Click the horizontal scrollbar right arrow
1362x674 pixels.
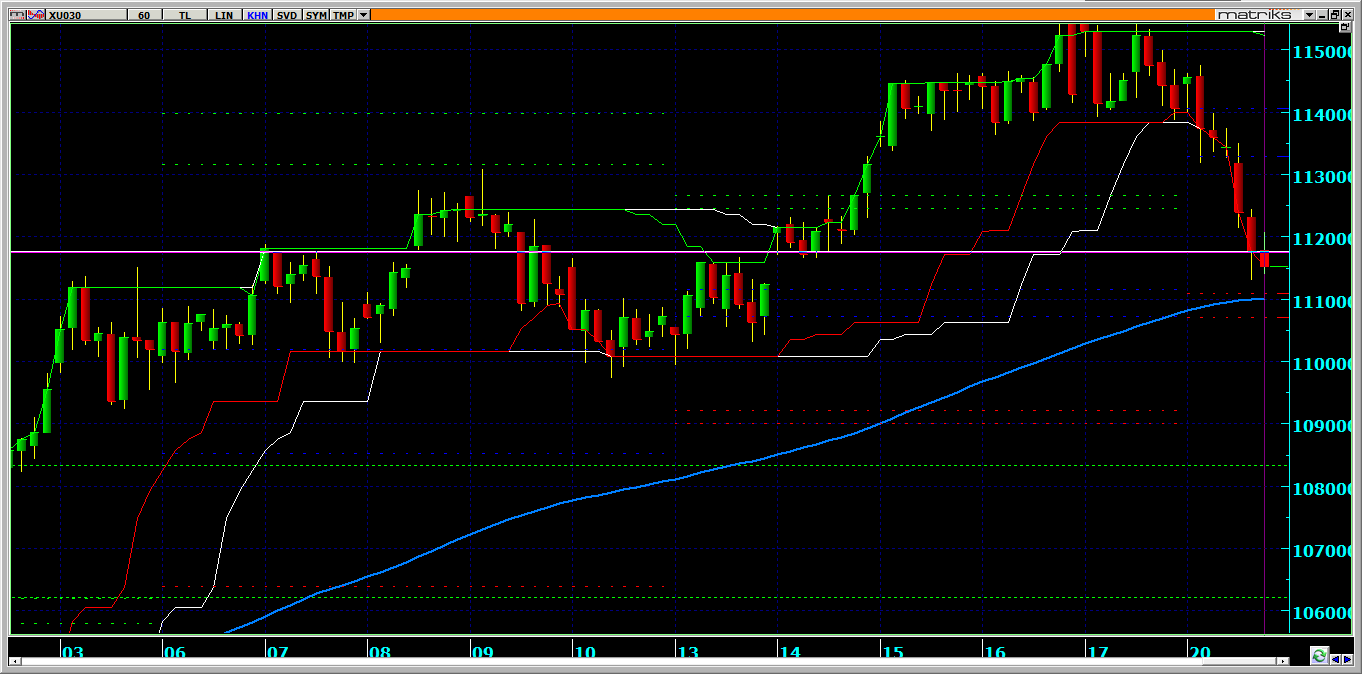(x=1282, y=661)
